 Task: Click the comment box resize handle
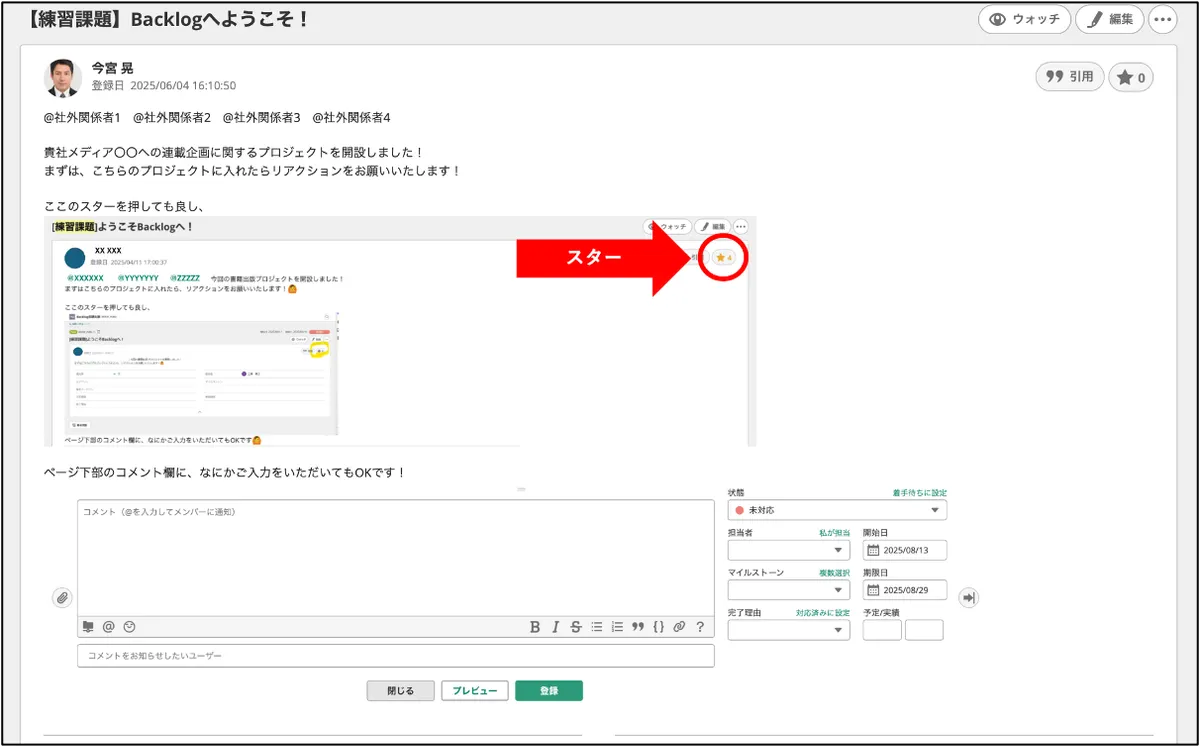[520, 489]
